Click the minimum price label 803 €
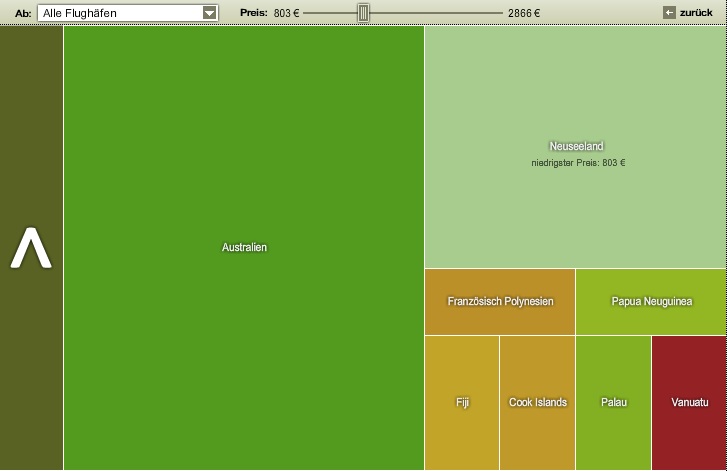 tap(286, 13)
